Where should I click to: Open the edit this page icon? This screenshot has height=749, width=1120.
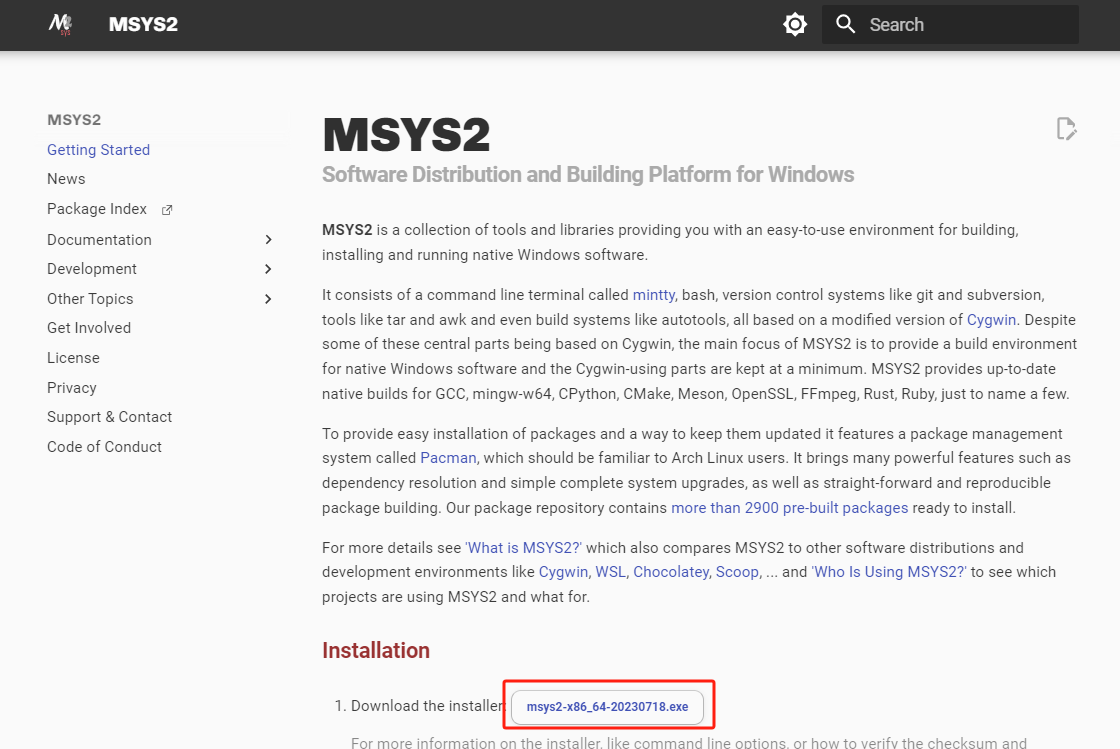pyautogui.click(x=1066, y=129)
